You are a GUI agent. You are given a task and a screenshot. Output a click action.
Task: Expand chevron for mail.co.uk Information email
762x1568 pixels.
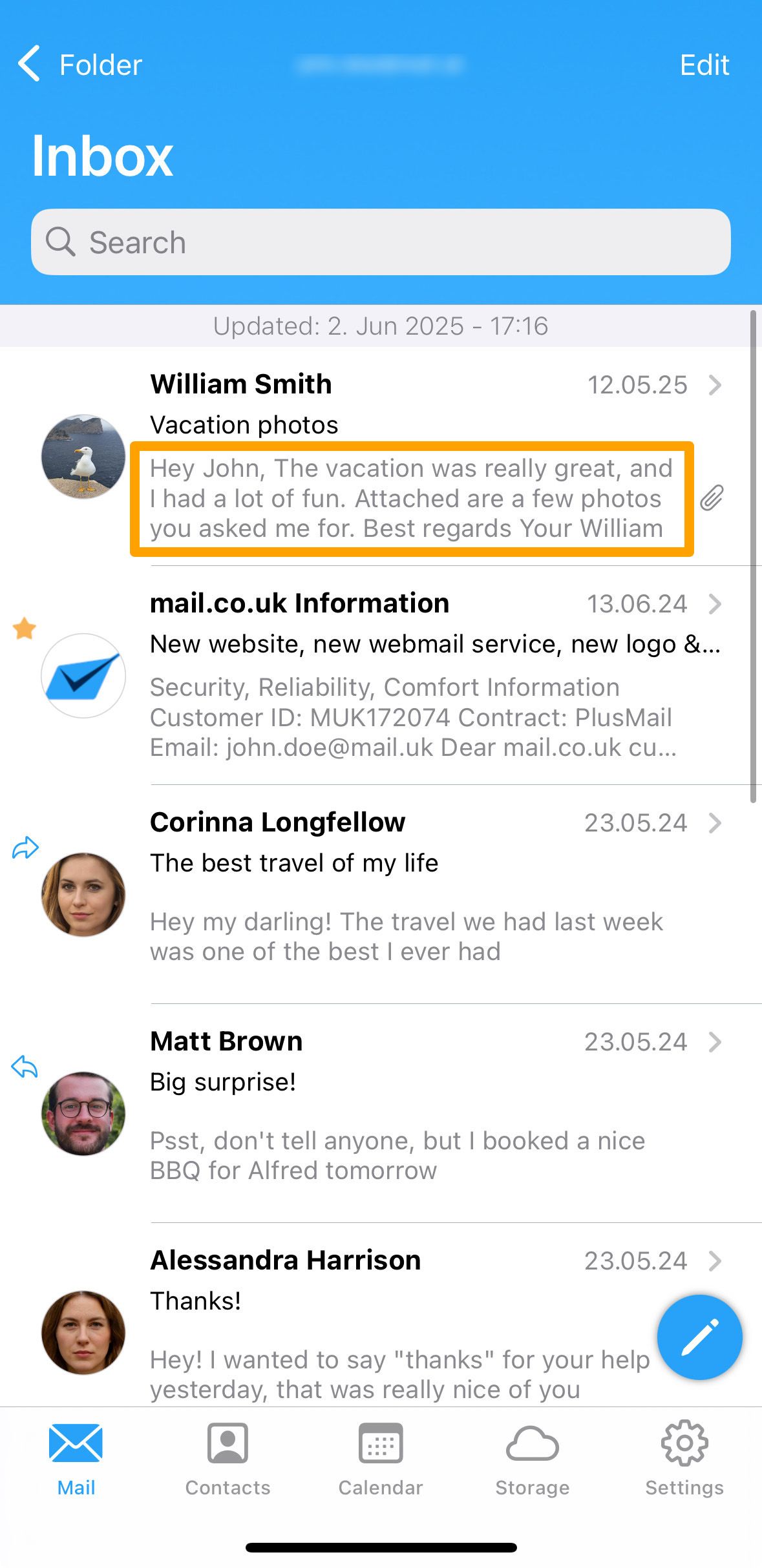point(715,604)
